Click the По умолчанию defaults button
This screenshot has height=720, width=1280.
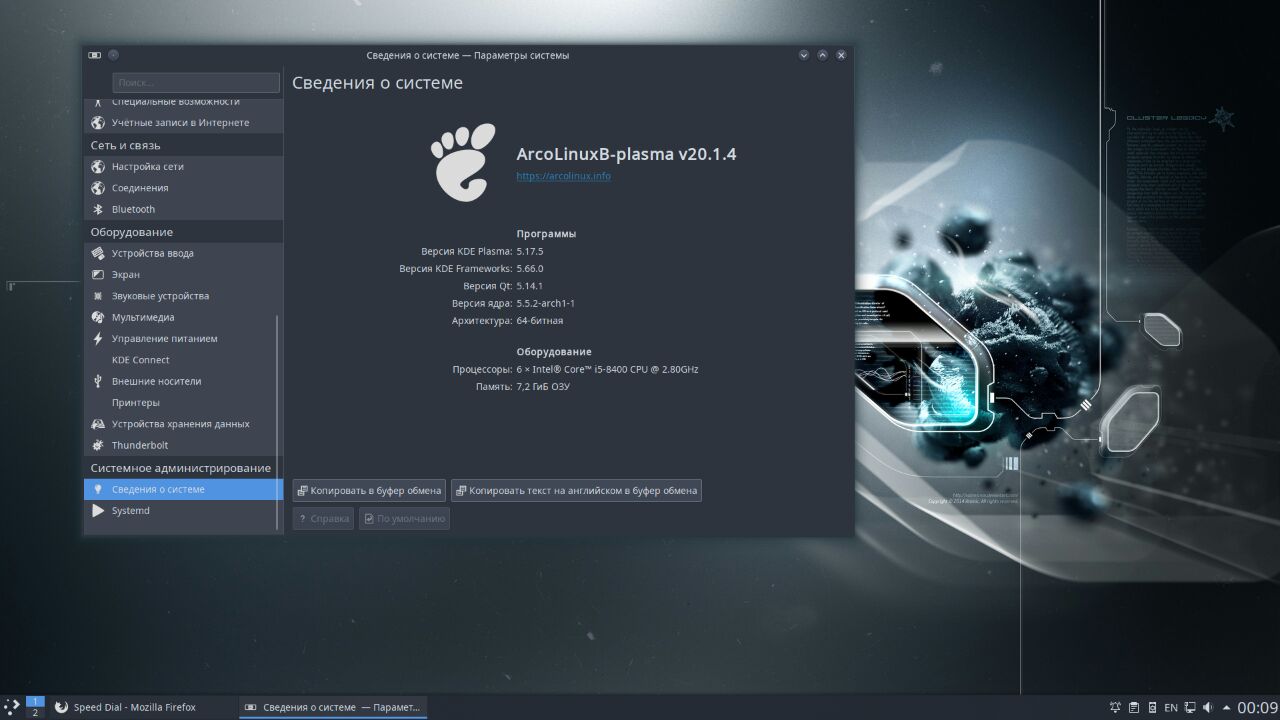(x=404, y=519)
